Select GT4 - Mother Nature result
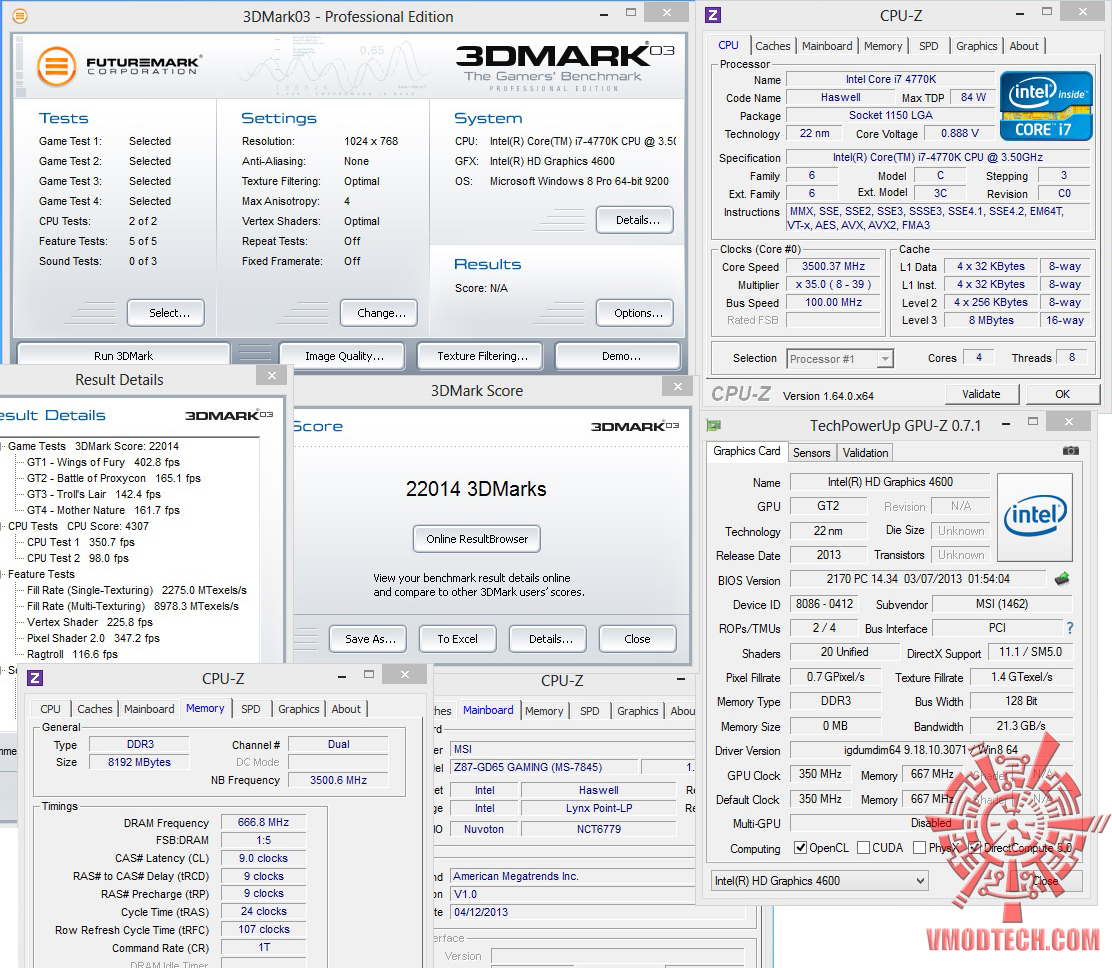Image resolution: width=1112 pixels, height=968 pixels. (x=104, y=510)
